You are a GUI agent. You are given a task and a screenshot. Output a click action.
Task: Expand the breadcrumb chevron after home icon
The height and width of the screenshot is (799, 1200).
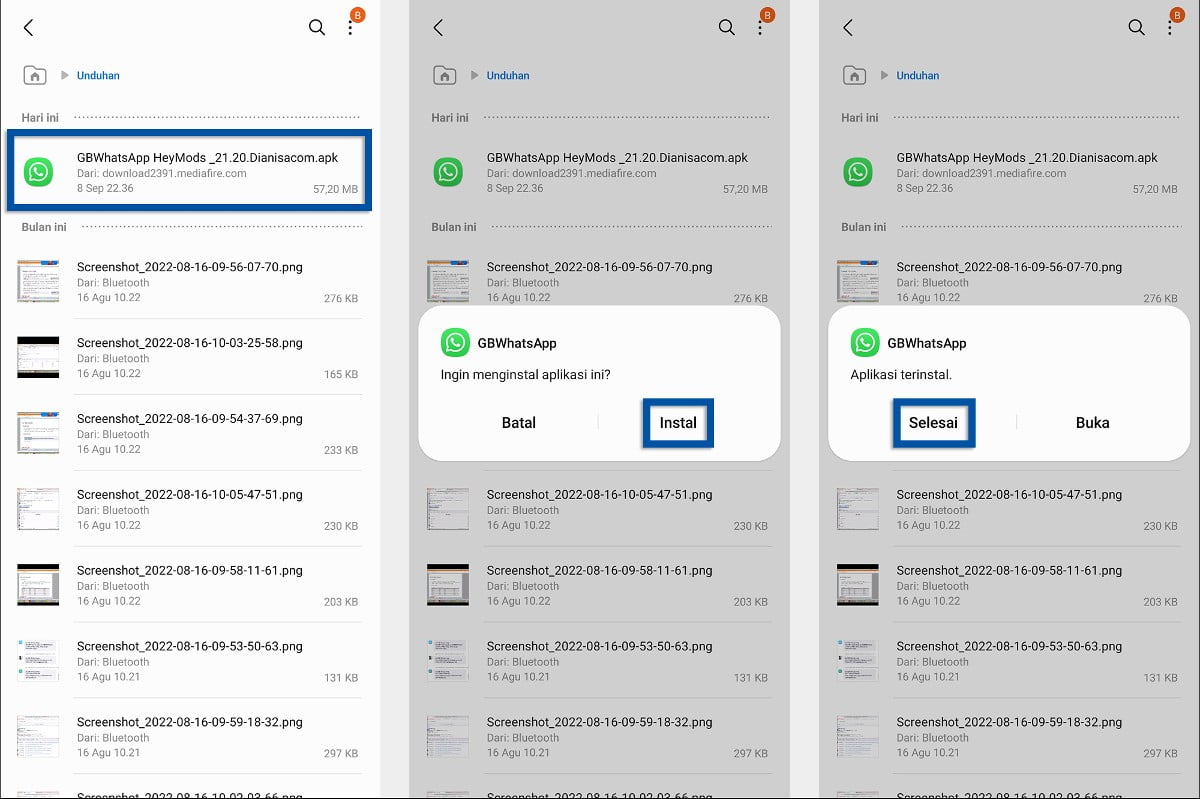click(66, 75)
